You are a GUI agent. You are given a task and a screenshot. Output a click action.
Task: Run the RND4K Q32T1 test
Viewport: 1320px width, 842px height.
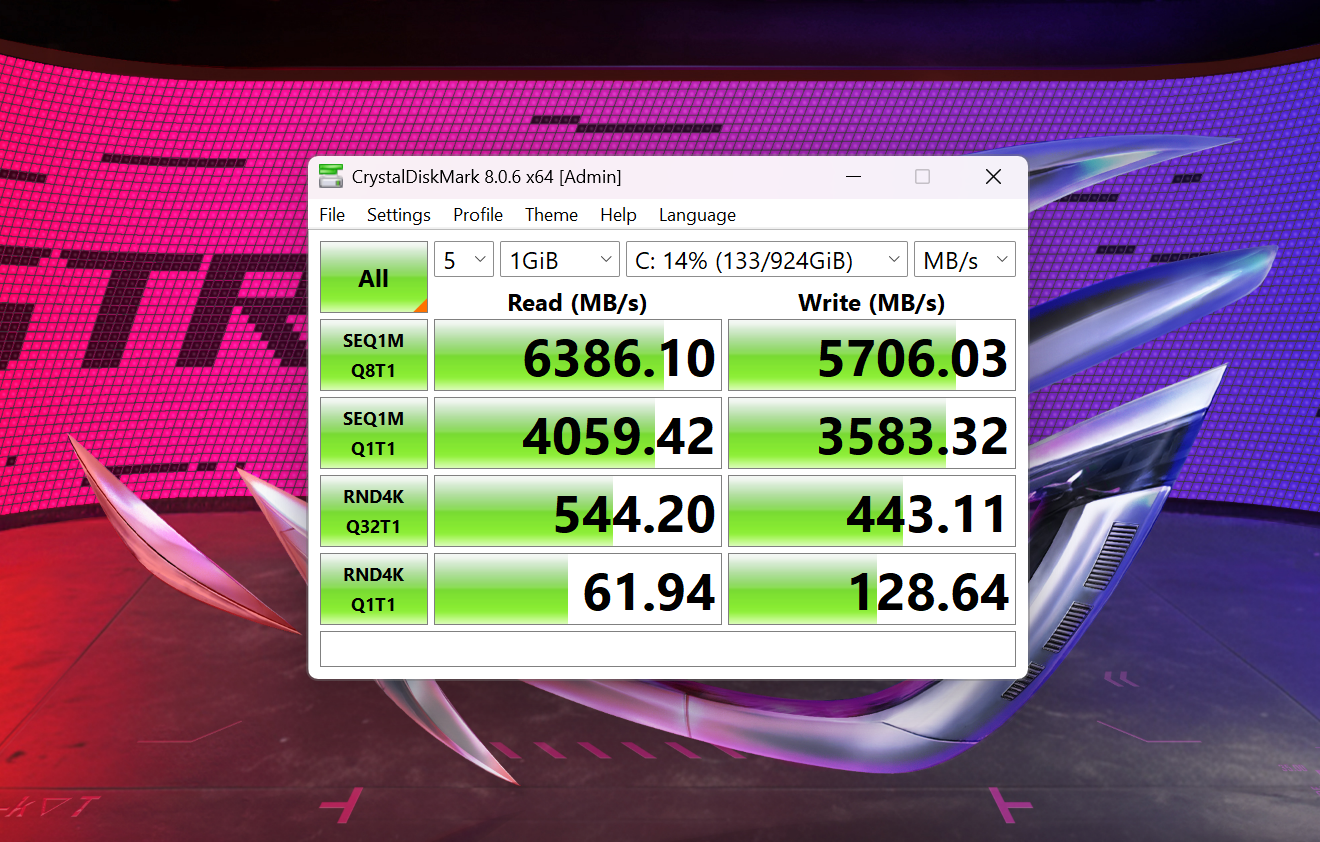[x=374, y=511]
